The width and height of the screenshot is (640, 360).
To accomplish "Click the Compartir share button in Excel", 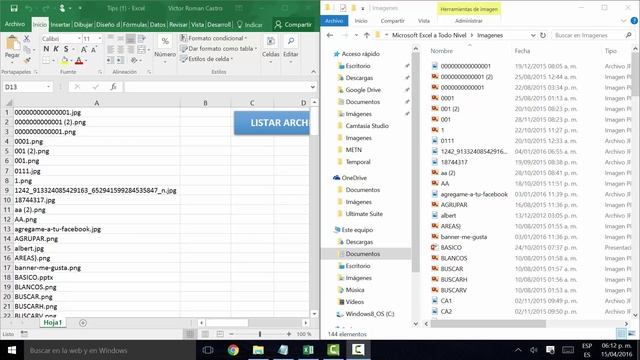I will [x=293, y=24].
